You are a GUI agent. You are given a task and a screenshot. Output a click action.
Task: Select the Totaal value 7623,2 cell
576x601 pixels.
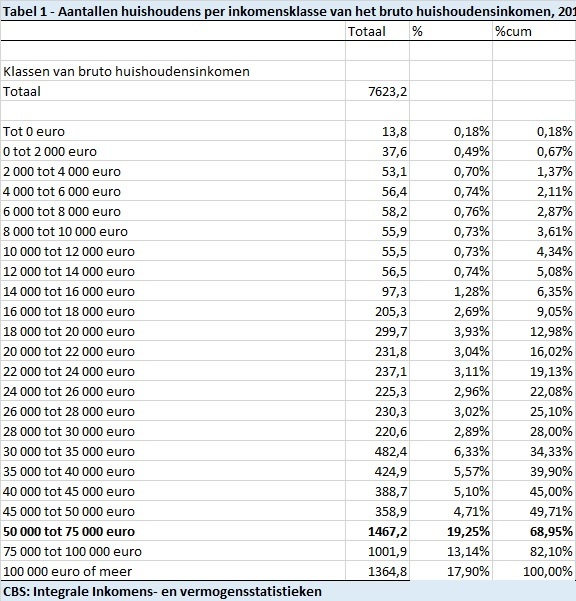377,91
